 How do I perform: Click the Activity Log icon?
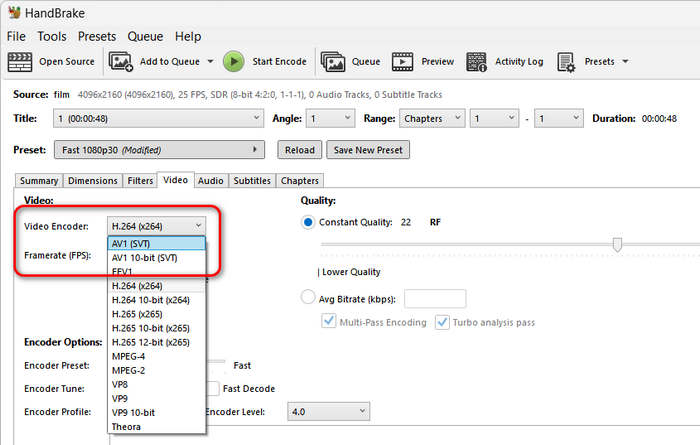pyautogui.click(x=476, y=62)
